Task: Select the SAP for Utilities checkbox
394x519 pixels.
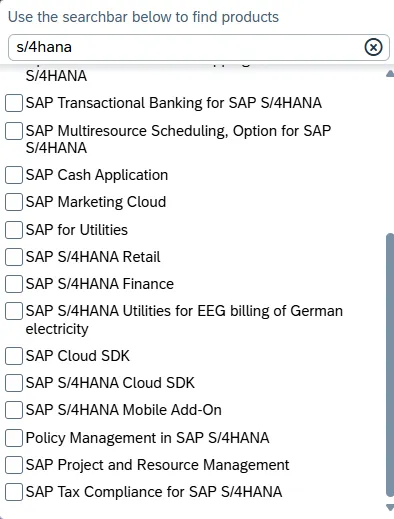Action: coord(14,230)
